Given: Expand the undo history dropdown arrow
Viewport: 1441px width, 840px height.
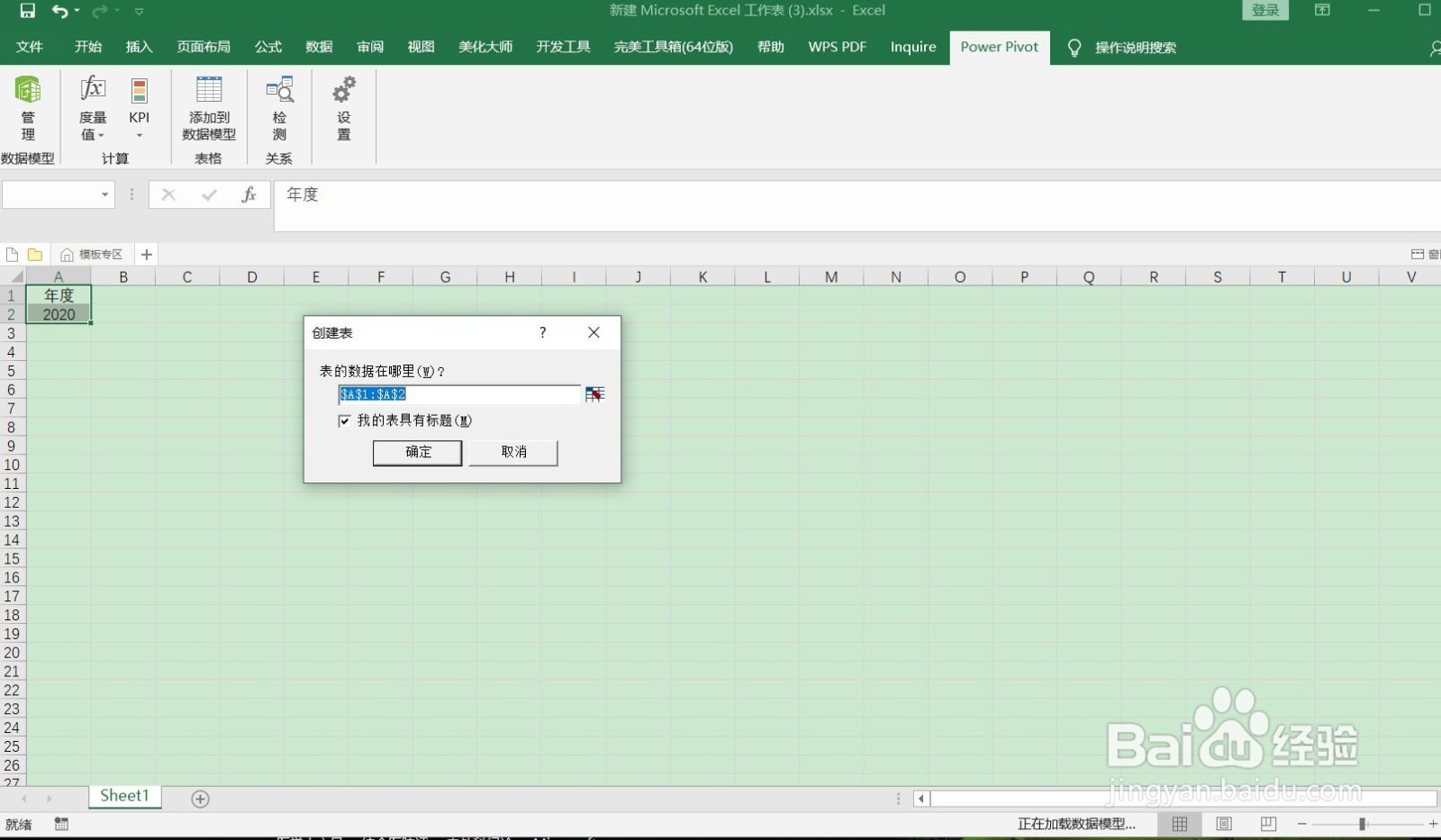Looking at the screenshot, I should (77, 11).
